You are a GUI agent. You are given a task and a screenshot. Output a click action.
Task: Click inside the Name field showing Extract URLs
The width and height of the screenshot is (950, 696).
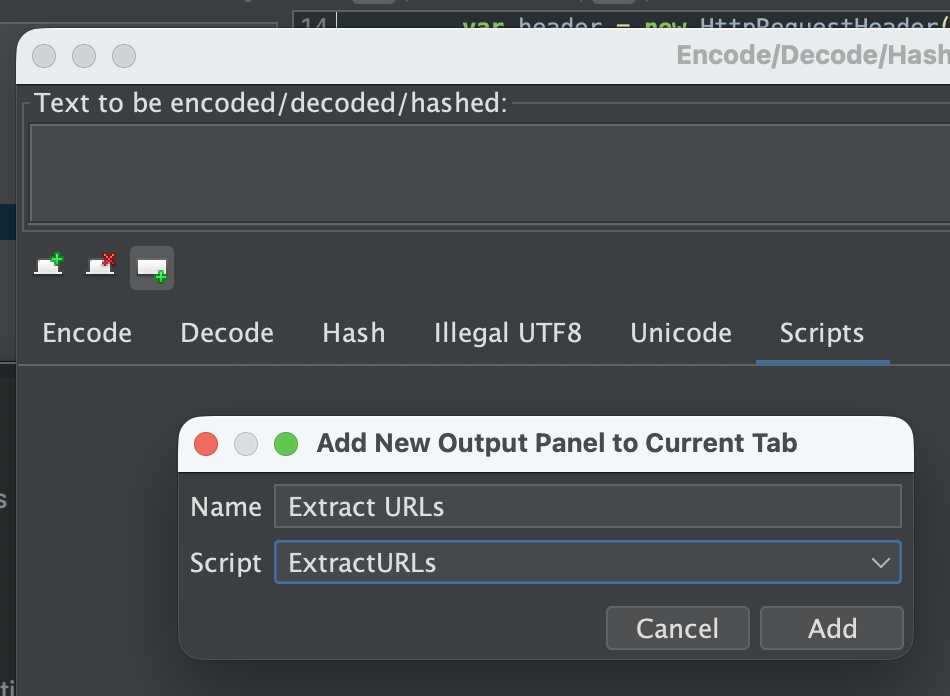[587, 506]
